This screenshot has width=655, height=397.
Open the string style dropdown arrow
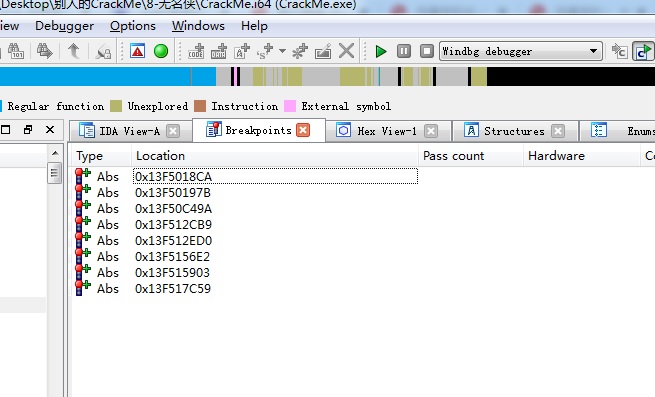coord(282,51)
